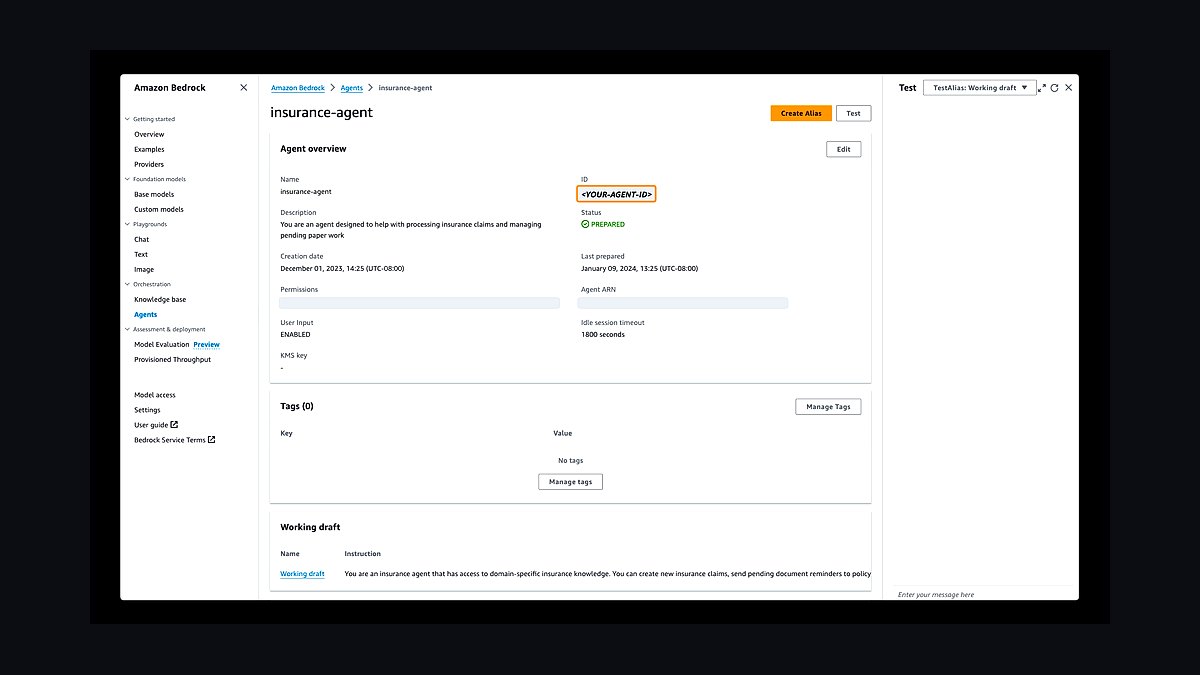Image resolution: width=1200 pixels, height=675 pixels.
Task: Open the Chat playground
Action: tap(142, 239)
